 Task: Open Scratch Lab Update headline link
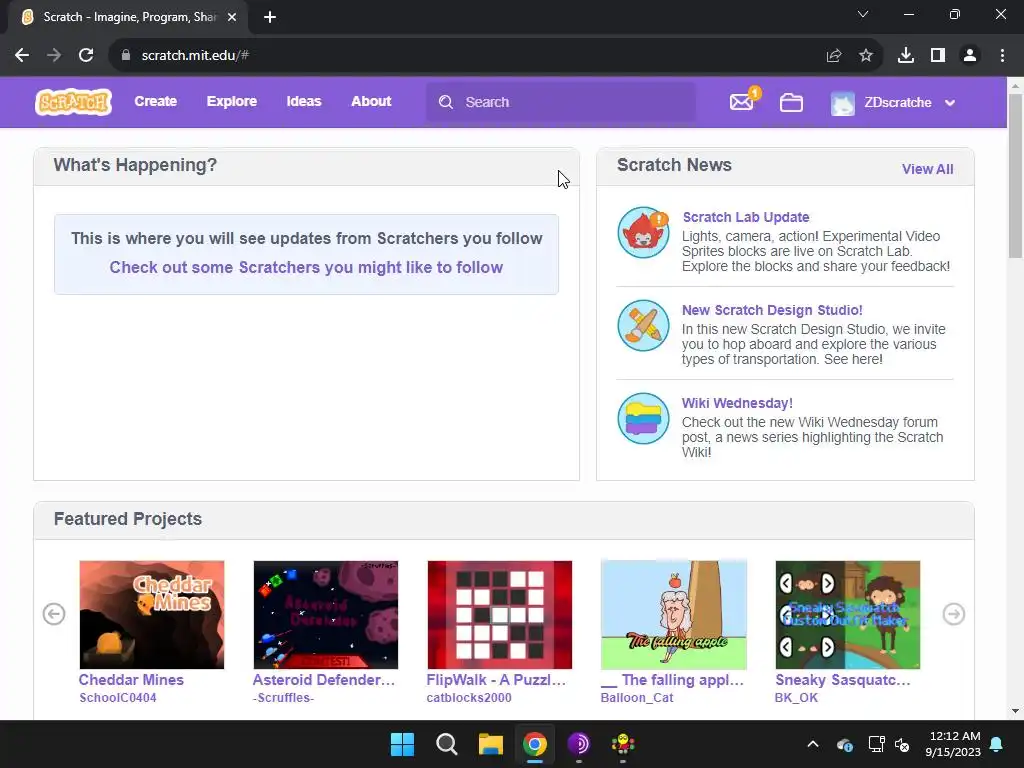coord(746,217)
